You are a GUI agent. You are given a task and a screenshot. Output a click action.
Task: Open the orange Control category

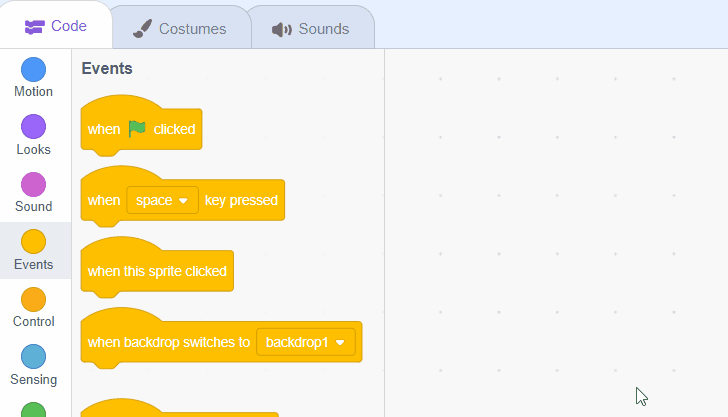pos(33,300)
